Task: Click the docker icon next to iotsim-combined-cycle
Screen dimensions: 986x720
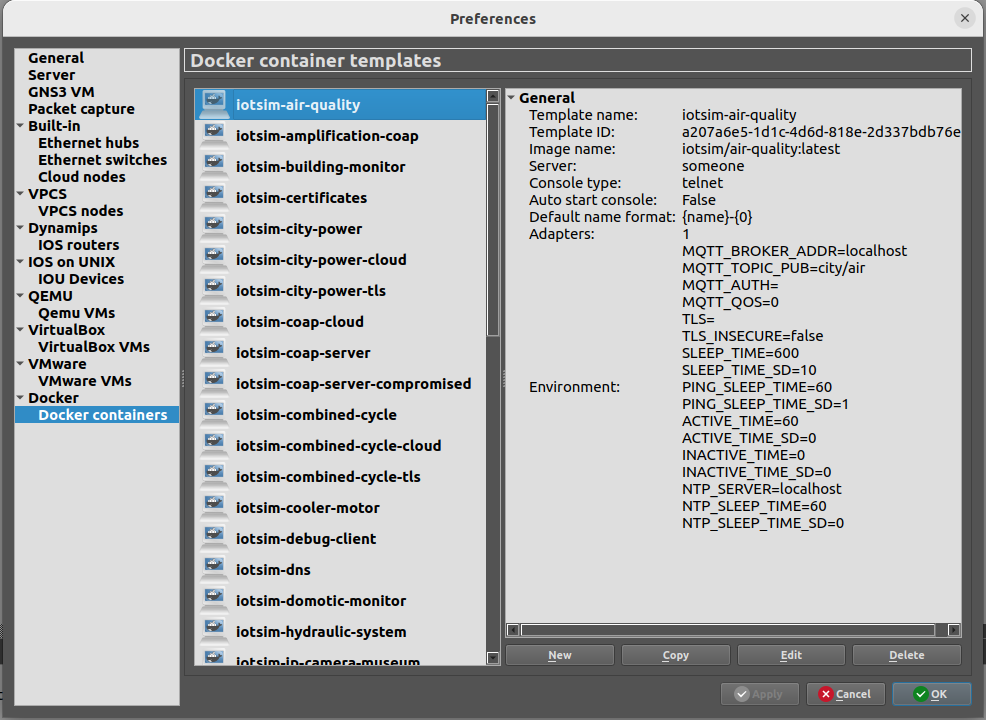Action: pyautogui.click(x=214, y=414)
